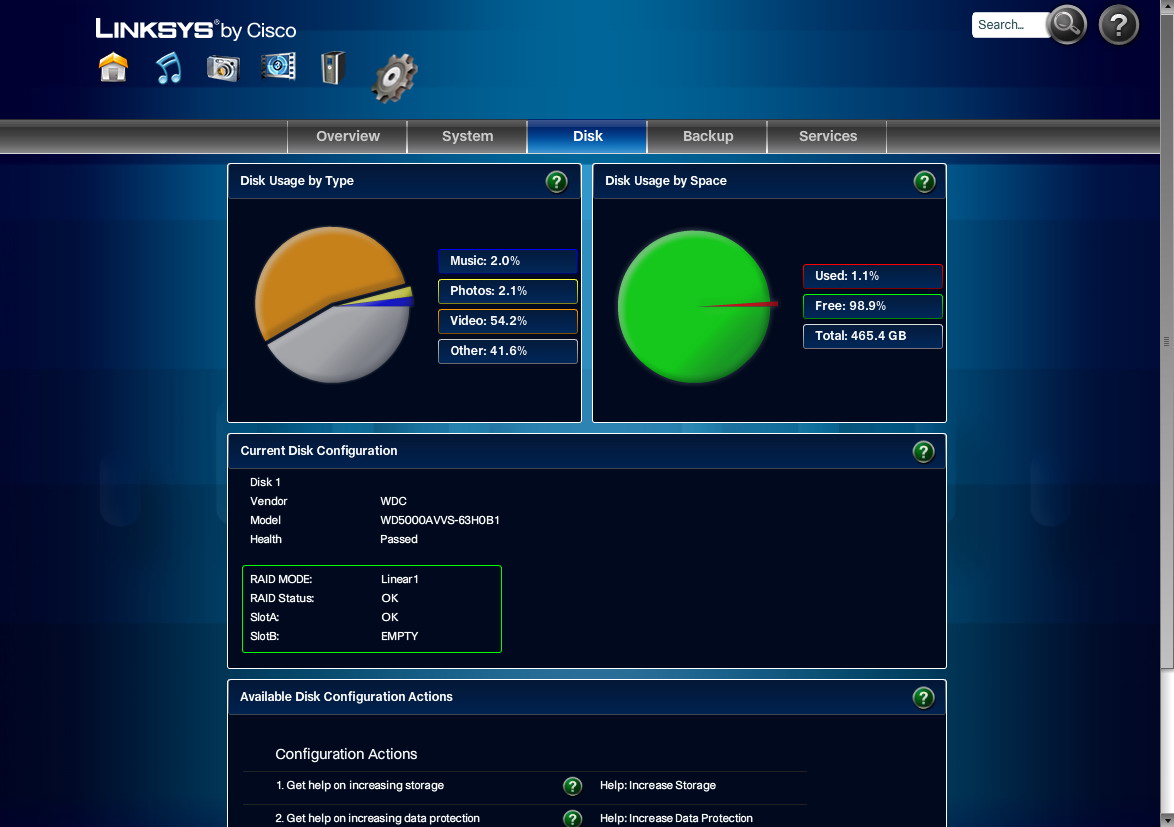Show help for Available Disk Configuration Actions
The image size is (1174, 827).
coord(923,698)
